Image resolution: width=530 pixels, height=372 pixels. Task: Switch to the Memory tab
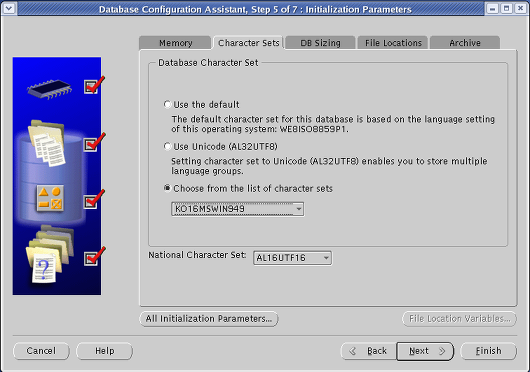175,43
